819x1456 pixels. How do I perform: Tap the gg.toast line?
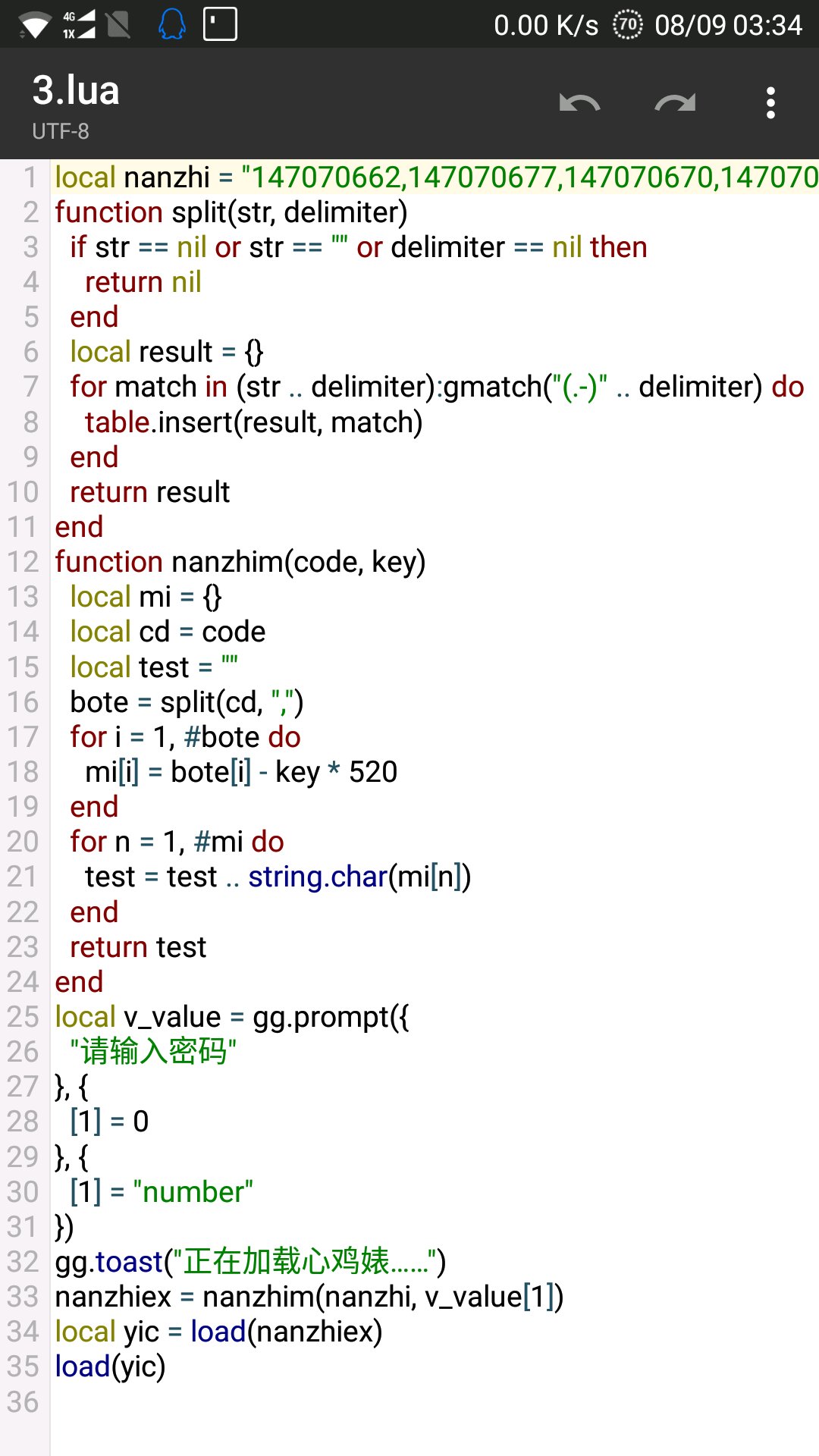[x=250, y=1262]
